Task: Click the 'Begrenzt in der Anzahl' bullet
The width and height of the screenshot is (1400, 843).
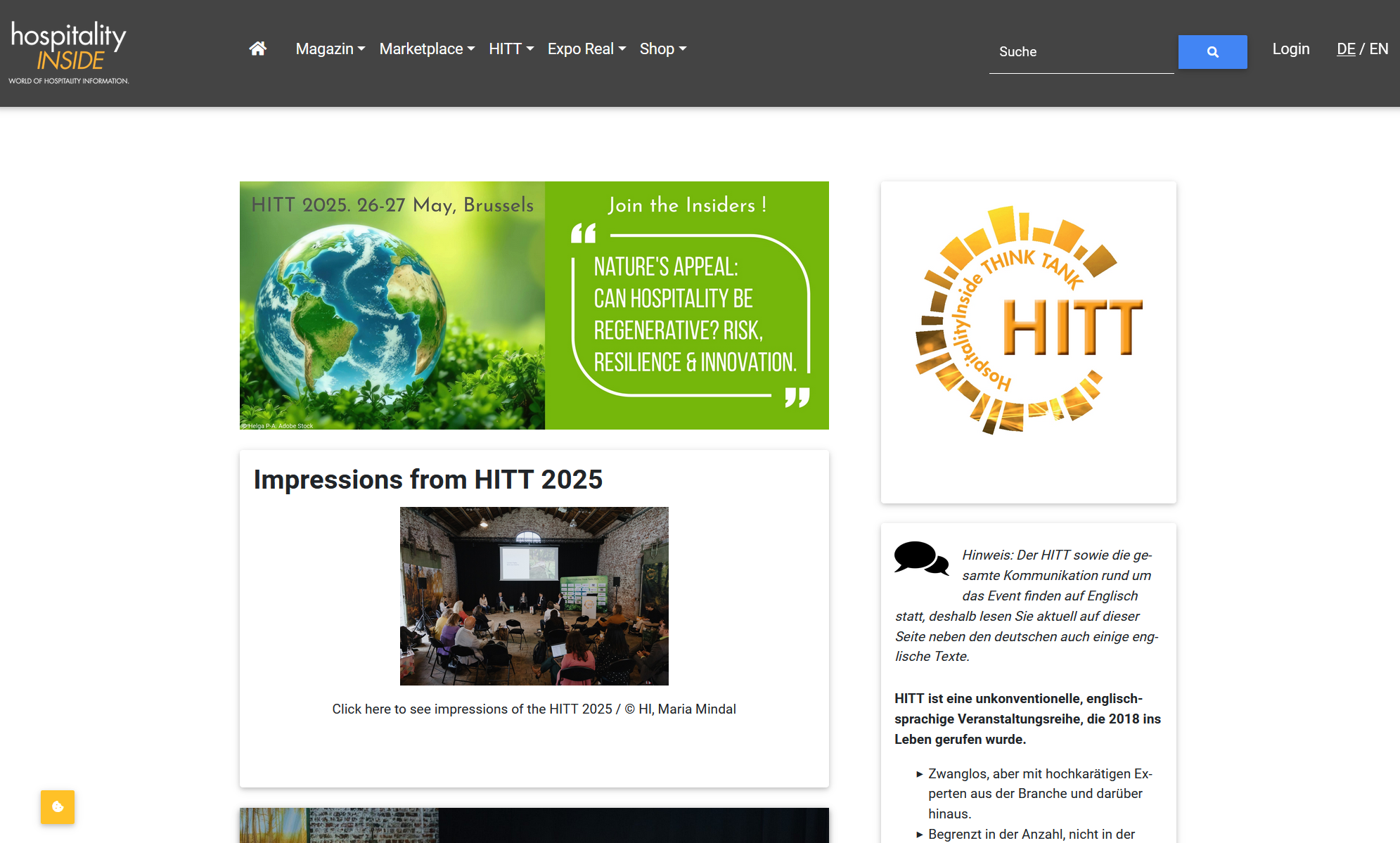Action: [x=1032, y=834]
